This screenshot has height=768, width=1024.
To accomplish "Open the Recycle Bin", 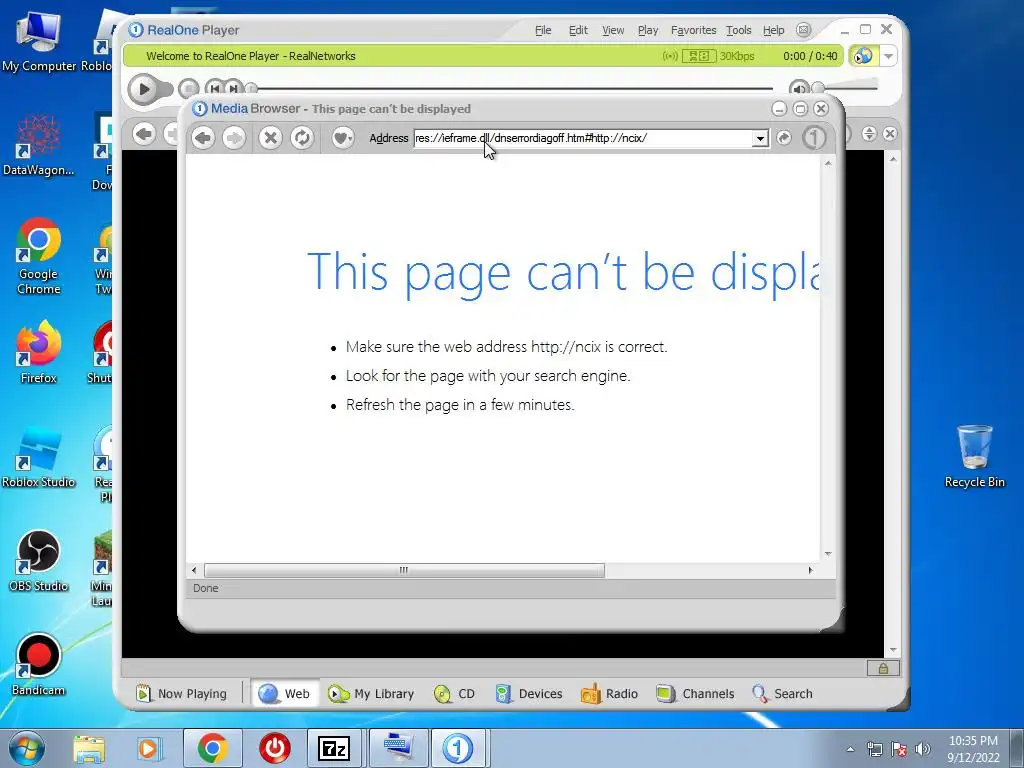I will tap(974, 457).
